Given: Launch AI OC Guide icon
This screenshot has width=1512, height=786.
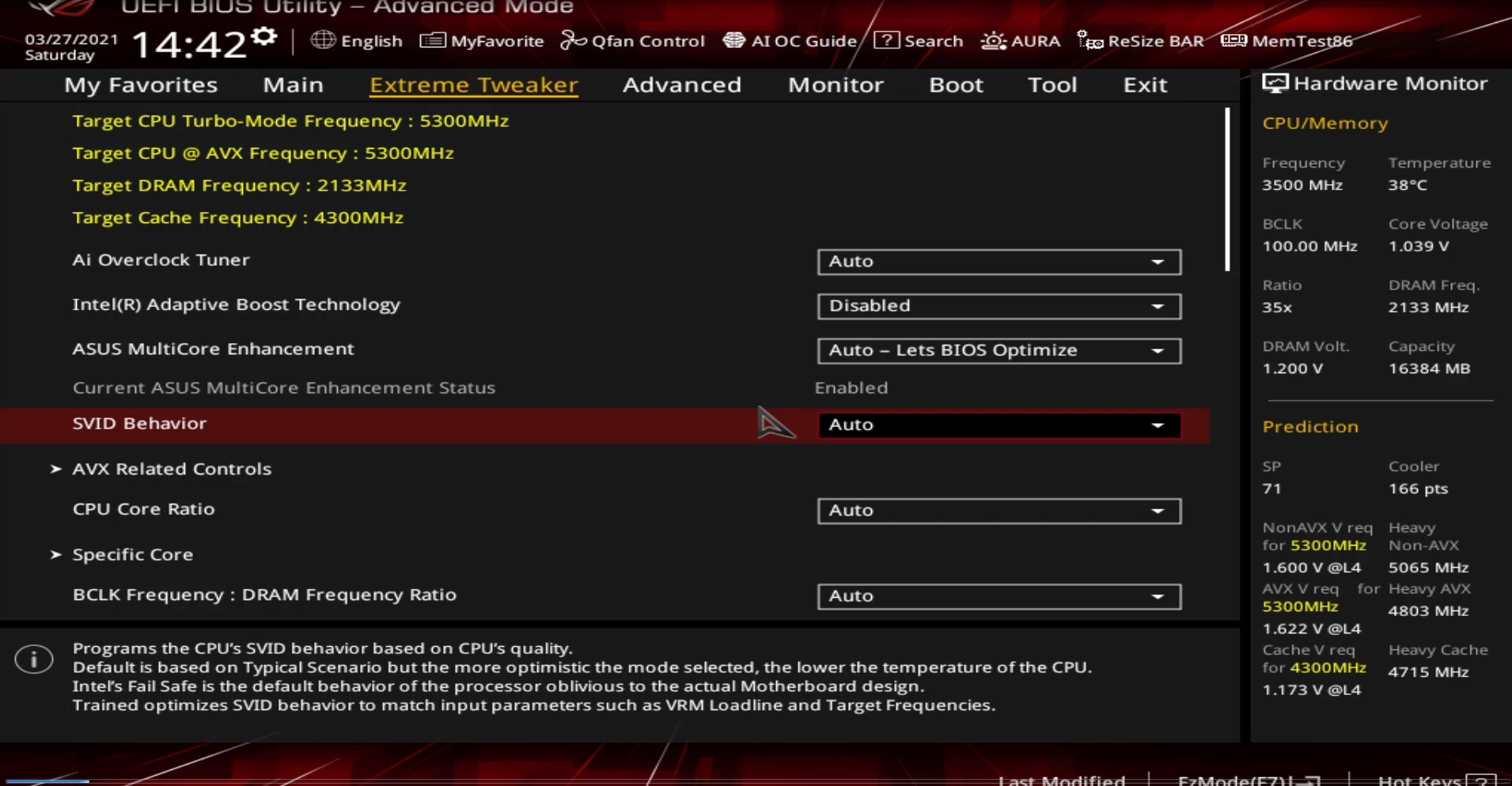Looking at the screenshot, I should coord(733,40).
